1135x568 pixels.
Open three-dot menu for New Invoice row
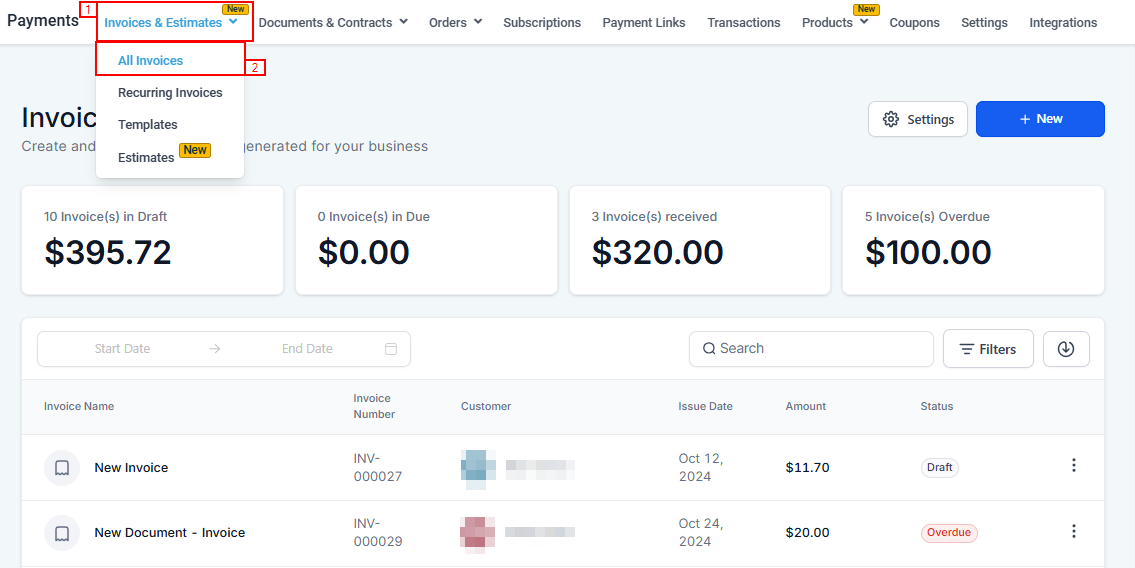[x=1073, y=466]
